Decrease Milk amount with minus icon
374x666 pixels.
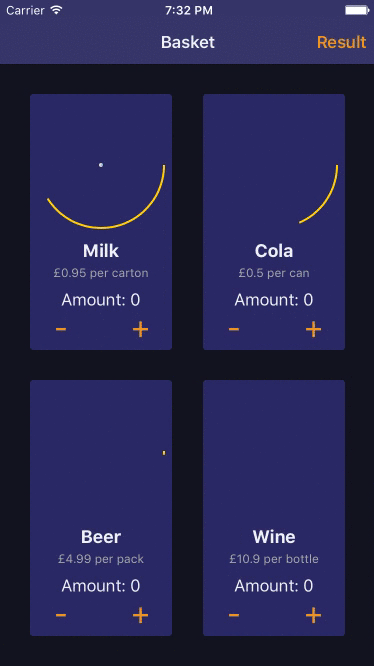pos(61,329)
